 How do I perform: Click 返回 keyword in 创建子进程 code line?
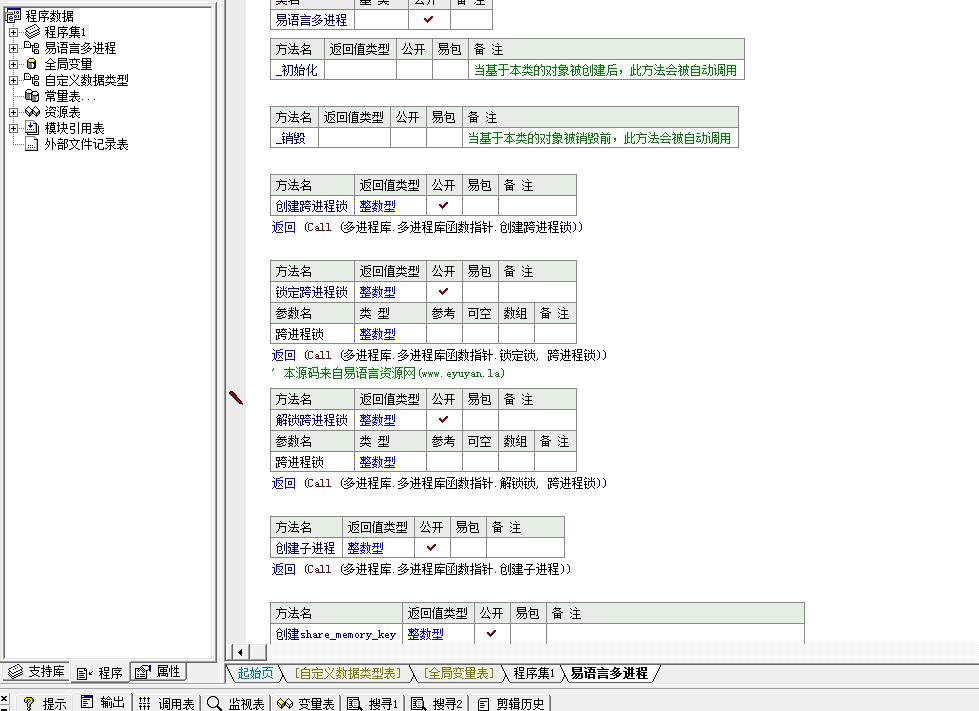point(283,569)
